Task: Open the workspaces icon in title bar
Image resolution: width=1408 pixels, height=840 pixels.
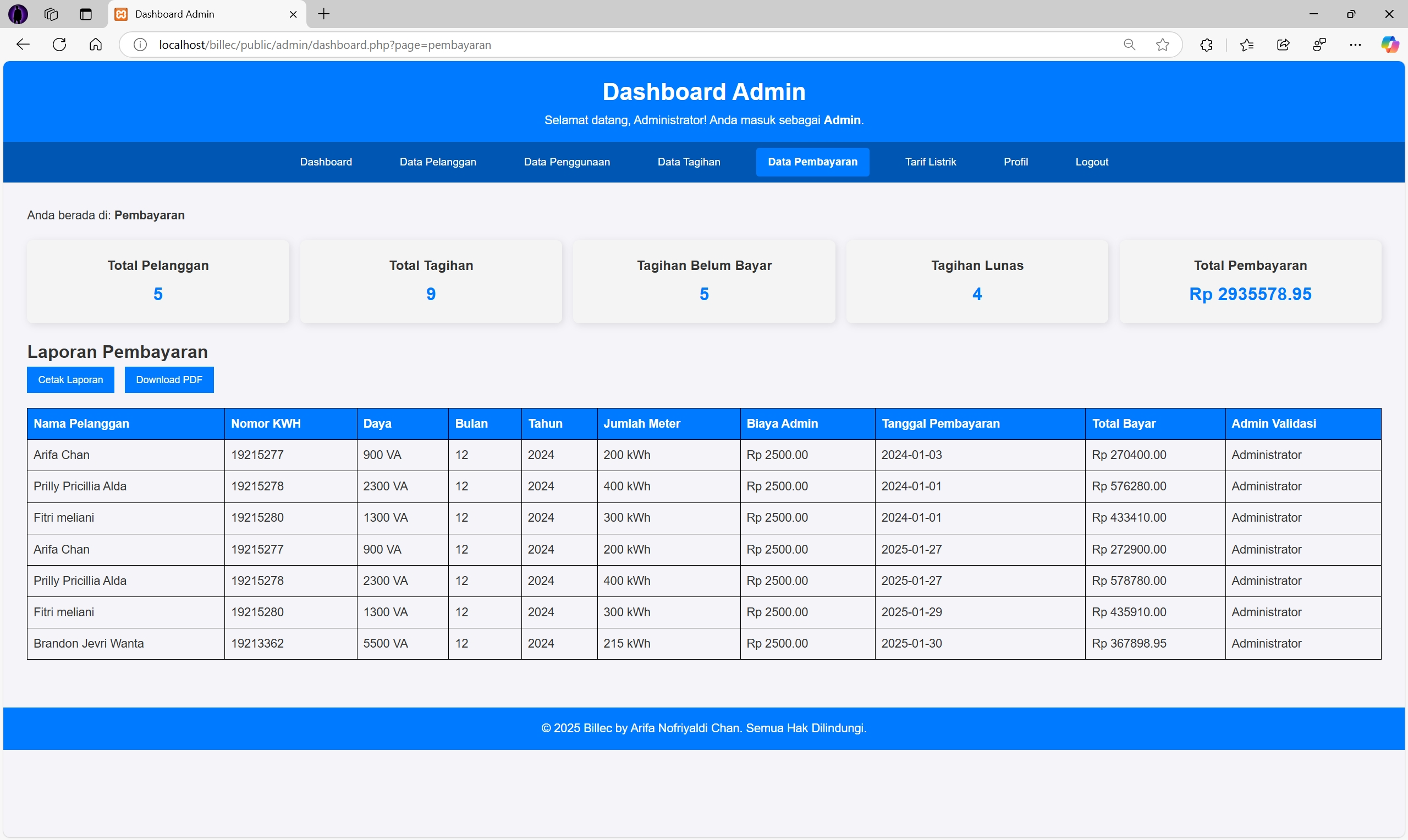Action: click(x=51, y=14)
